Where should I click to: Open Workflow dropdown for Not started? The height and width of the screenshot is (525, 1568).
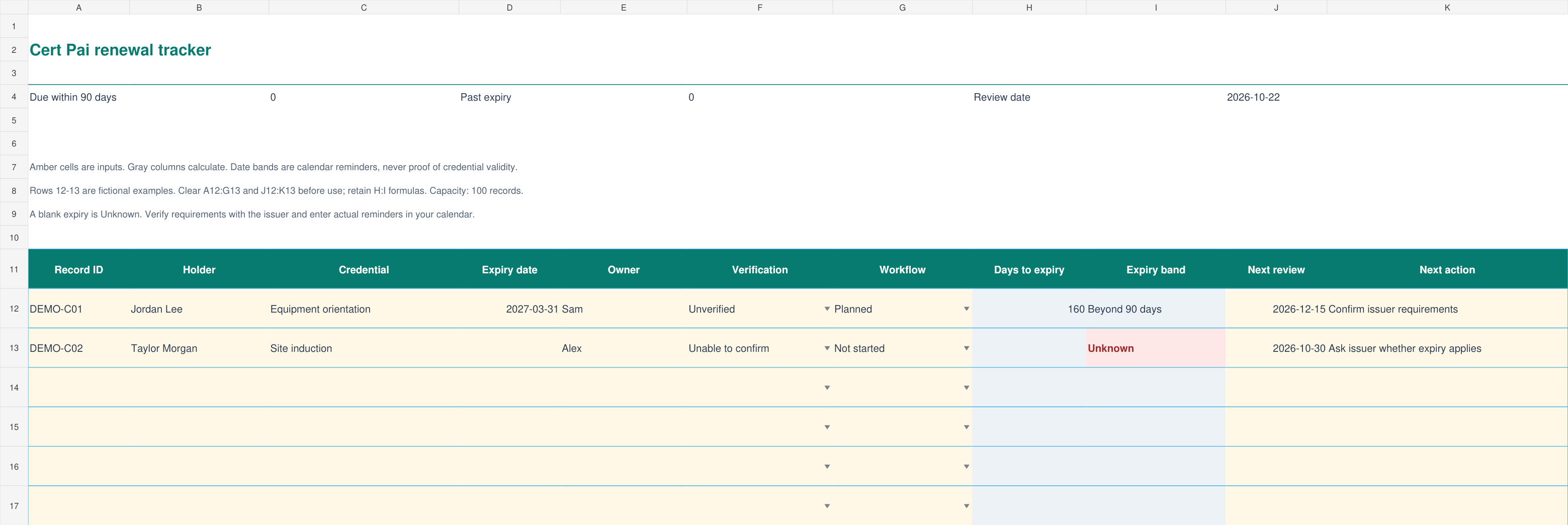click(x=966, y=348)
